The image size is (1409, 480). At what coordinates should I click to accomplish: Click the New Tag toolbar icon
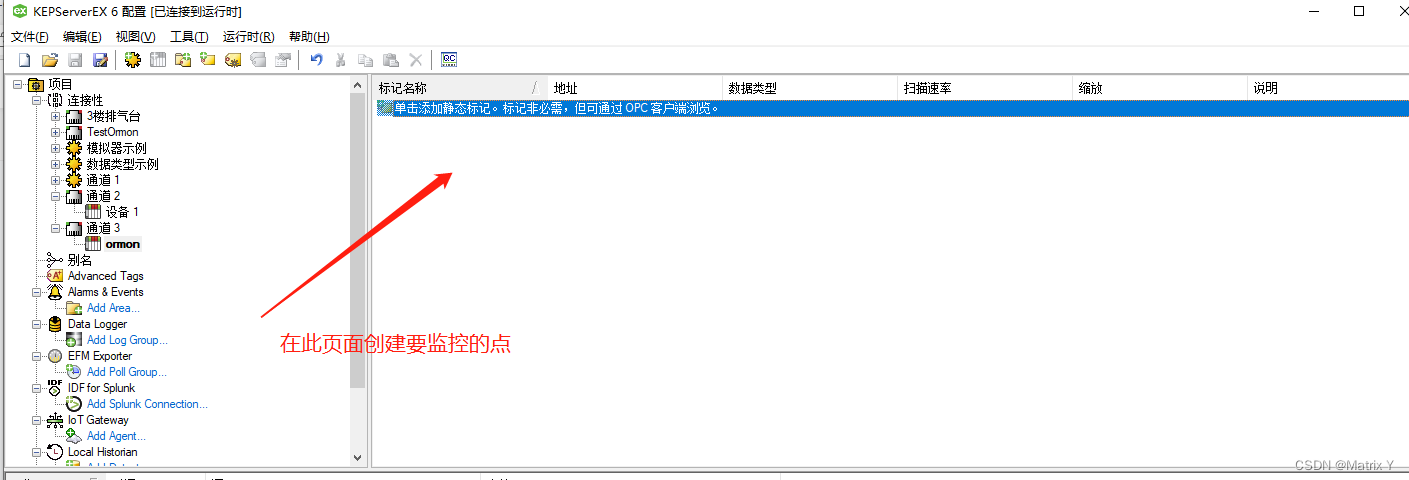coord(208,60)
